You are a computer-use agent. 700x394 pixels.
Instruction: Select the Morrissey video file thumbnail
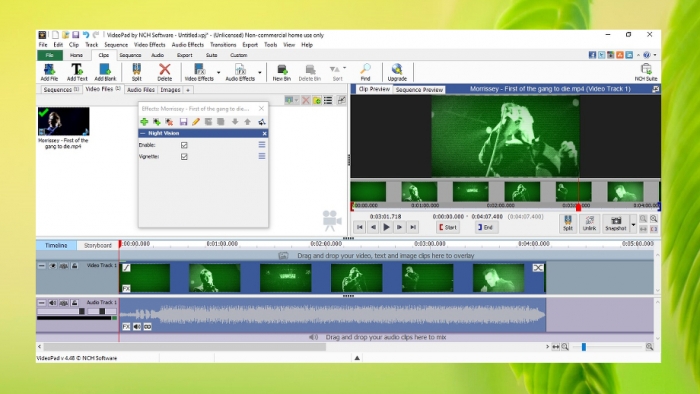(63, 121)
